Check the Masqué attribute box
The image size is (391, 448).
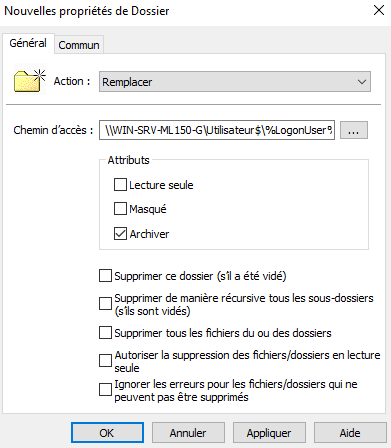[120, 209]
